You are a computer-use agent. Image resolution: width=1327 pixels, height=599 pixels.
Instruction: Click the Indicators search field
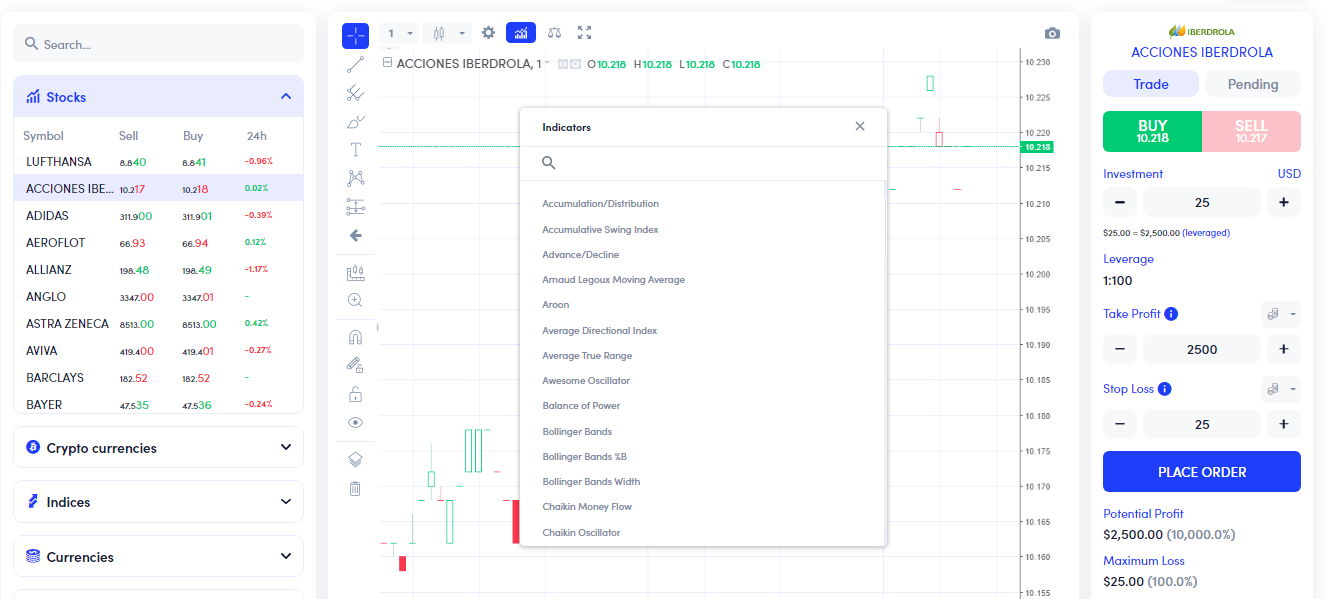[703, 162]
